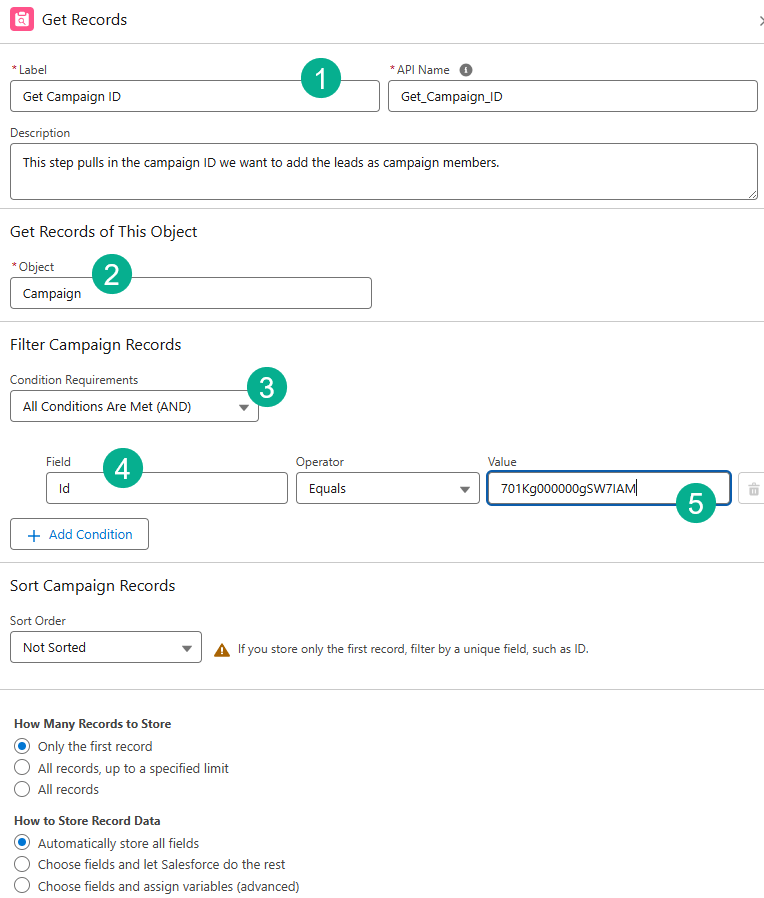The height and width of the screenshot is (898, 764).
Task: Click the API Name info icon
Action: 466,70
